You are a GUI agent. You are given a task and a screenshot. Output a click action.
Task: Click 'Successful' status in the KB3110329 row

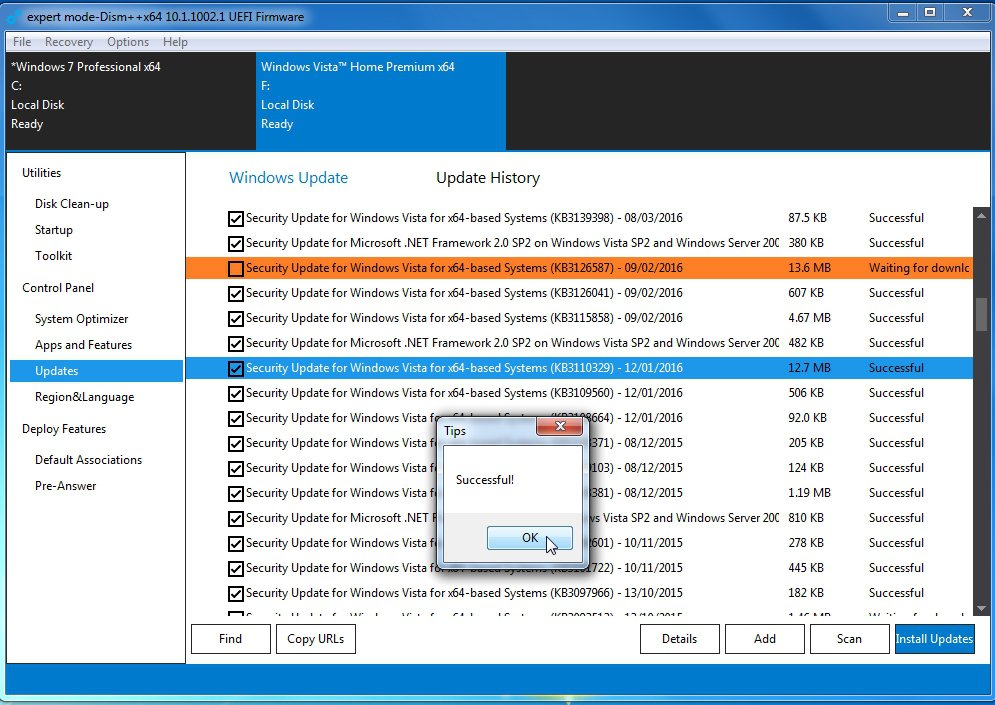(x=896, y=367)
